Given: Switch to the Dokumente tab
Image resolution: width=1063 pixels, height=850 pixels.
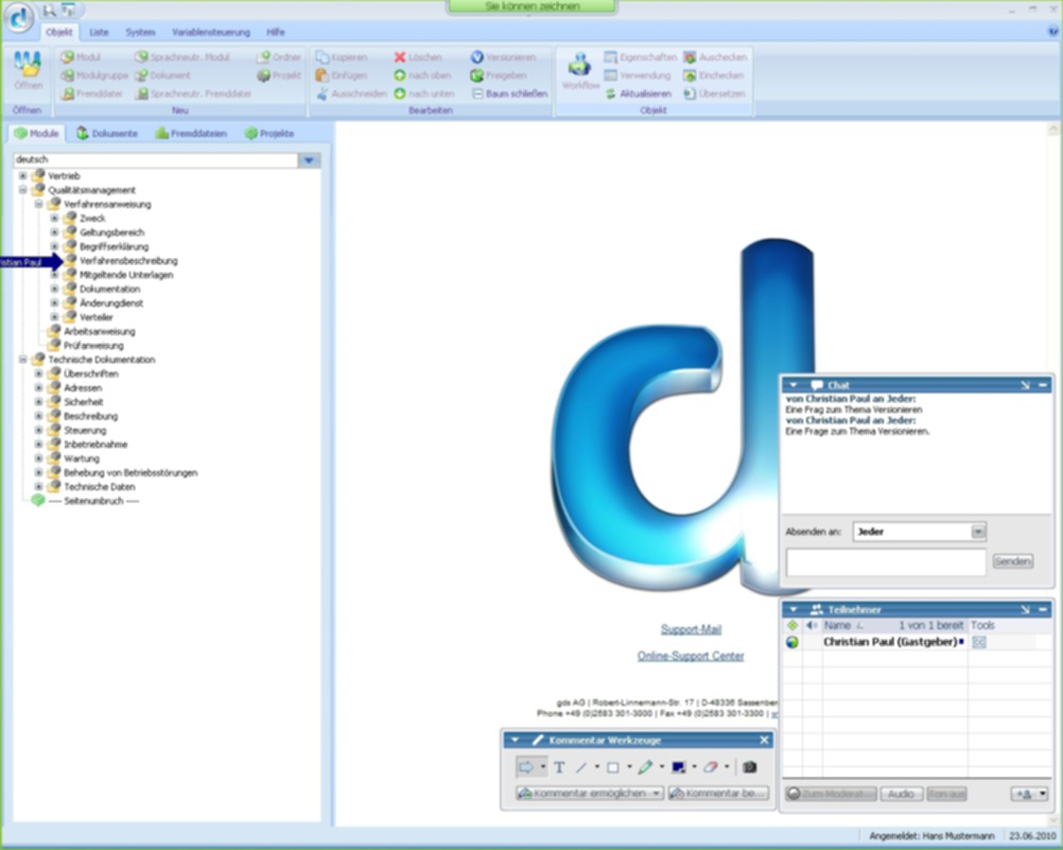Looking at the screenshot, I should (x=106, y=134).
